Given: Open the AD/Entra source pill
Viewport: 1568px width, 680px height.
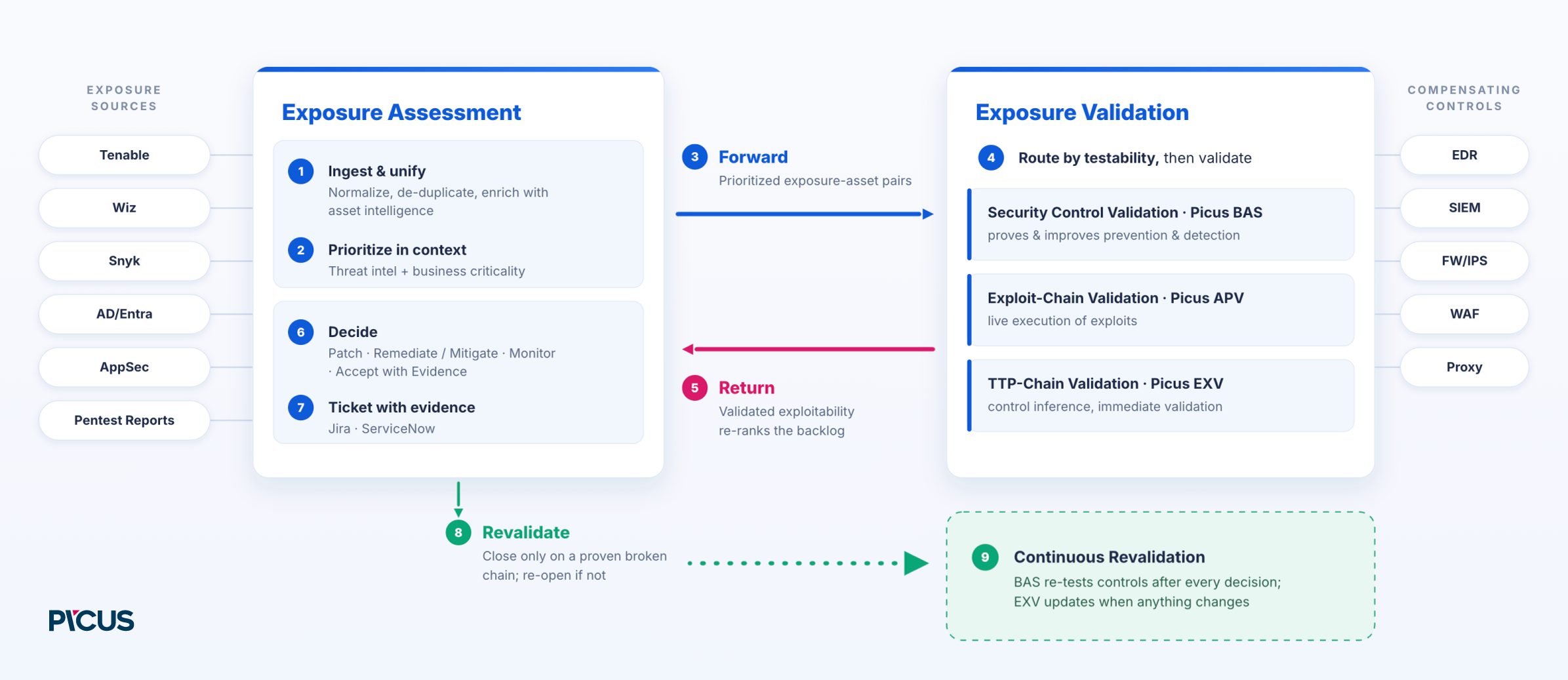Looking at the screenshot, I should [125, 314].
